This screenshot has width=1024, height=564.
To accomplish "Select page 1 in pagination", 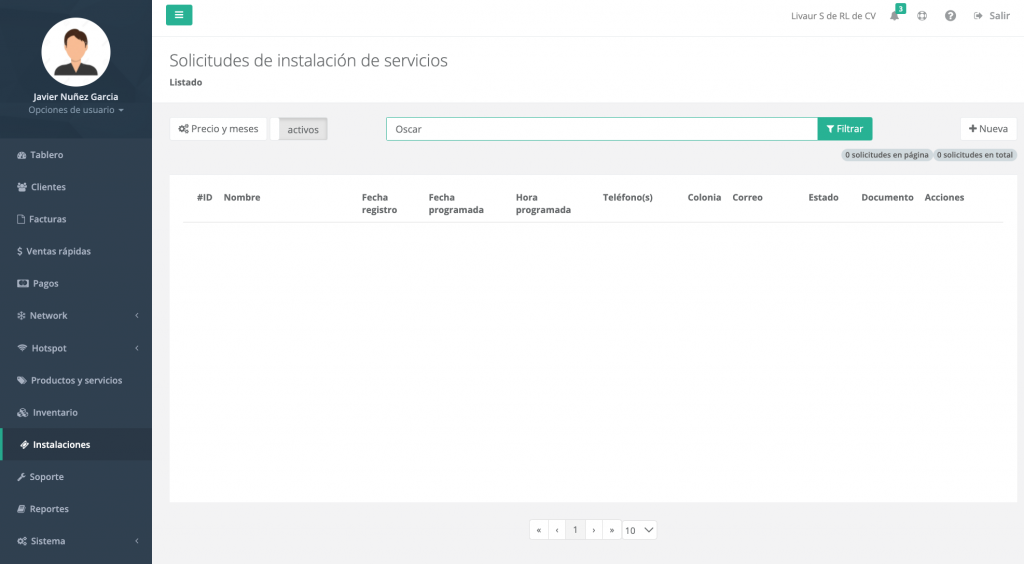I will pyautogui.click(x=575, y=530).
